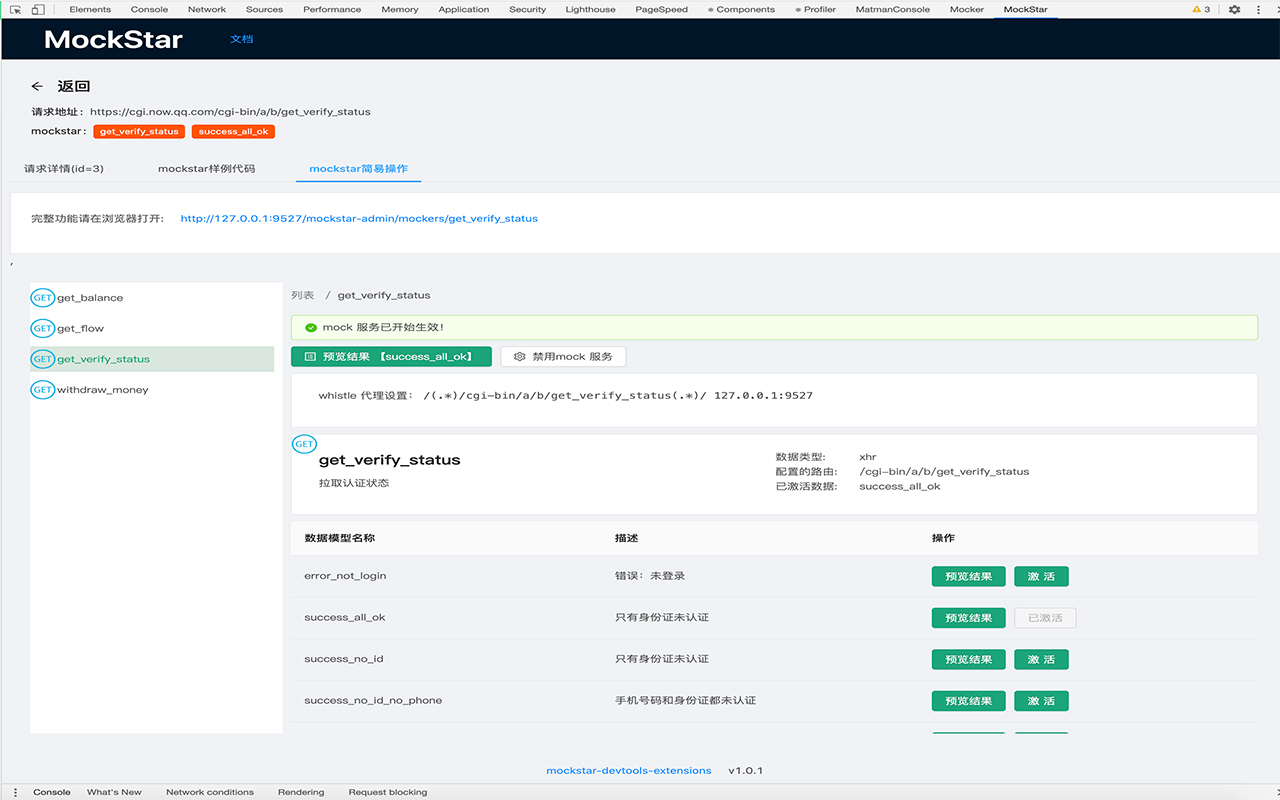Viewport: 1280px width, 800px height.
Task: Activate the error_not_login data model
Action: click(x=1041, y=576)
